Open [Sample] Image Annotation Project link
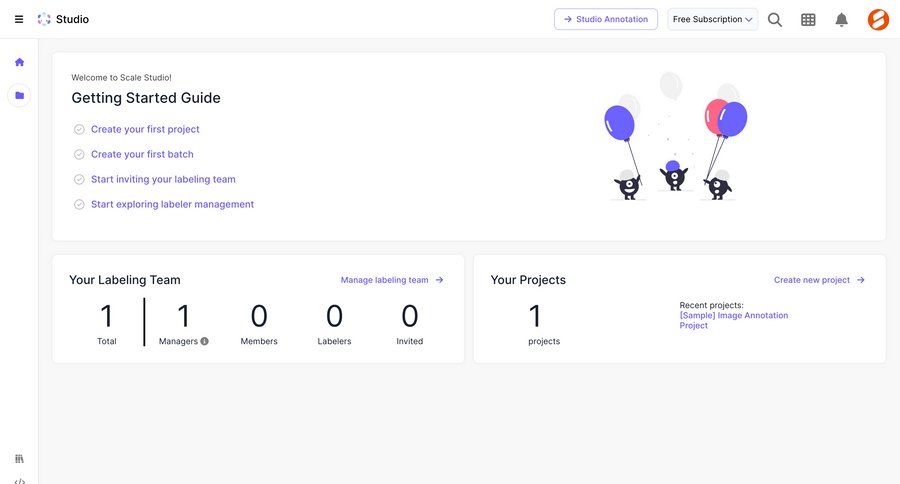The height and width of the screenshot is (484, 900). pos(734,320)
